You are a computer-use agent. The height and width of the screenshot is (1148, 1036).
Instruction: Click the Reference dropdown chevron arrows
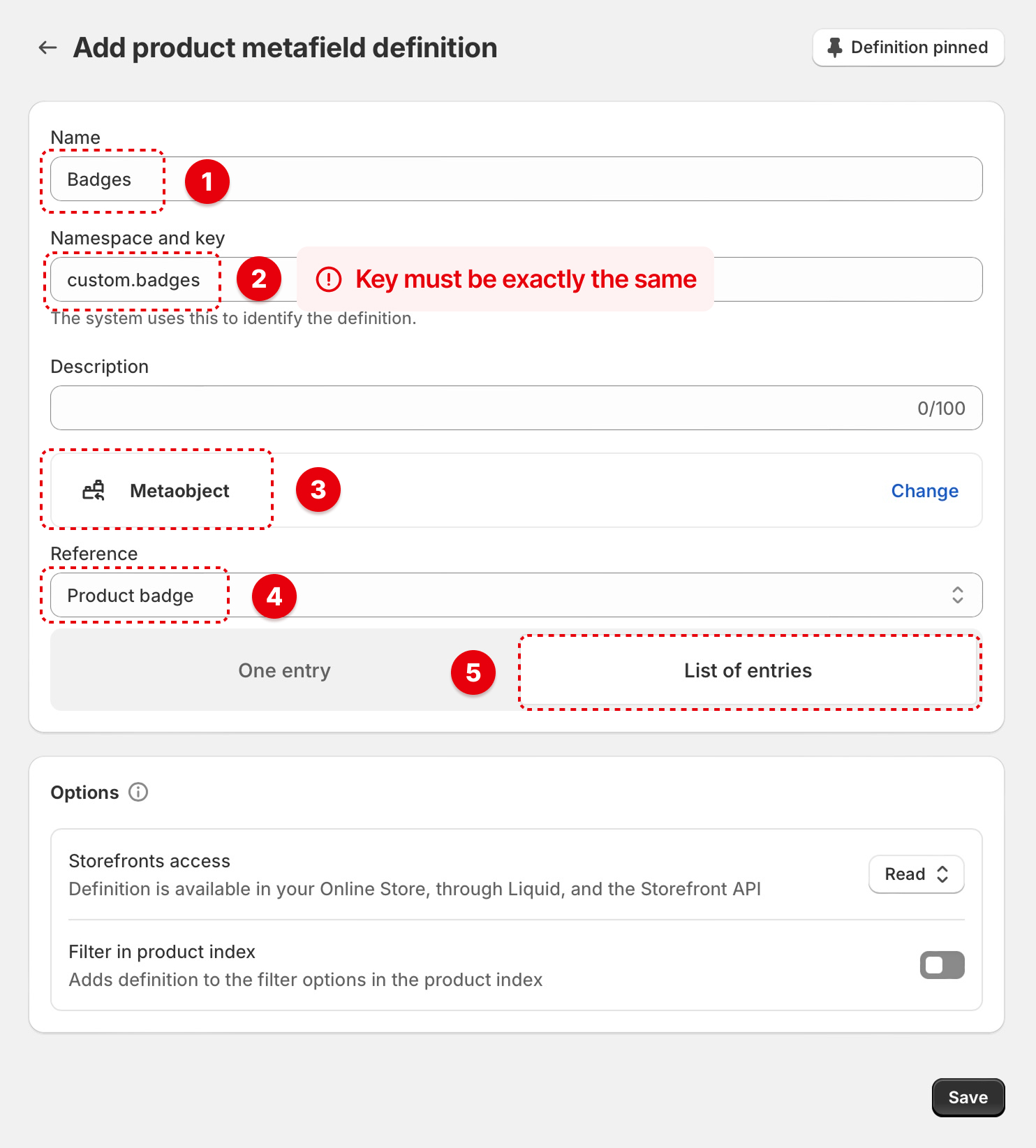tap(957, 595)
